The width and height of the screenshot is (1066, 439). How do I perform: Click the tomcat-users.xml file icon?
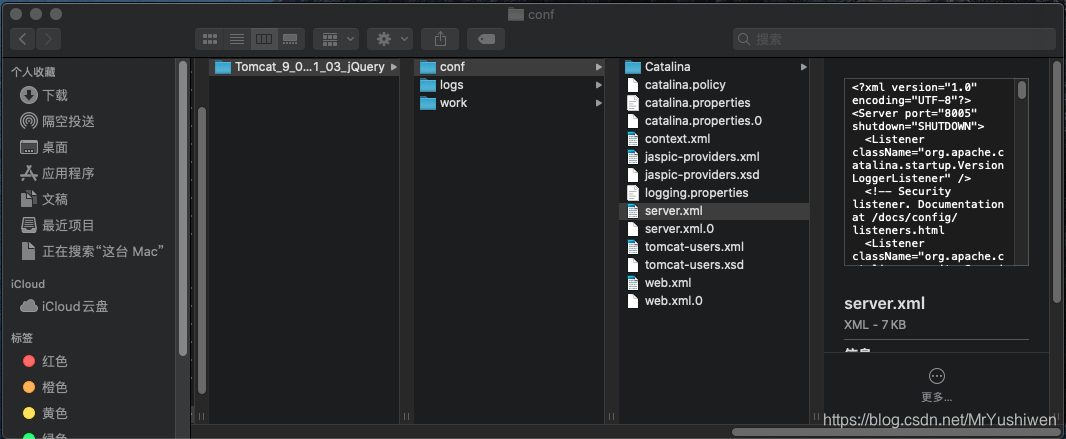633,247
